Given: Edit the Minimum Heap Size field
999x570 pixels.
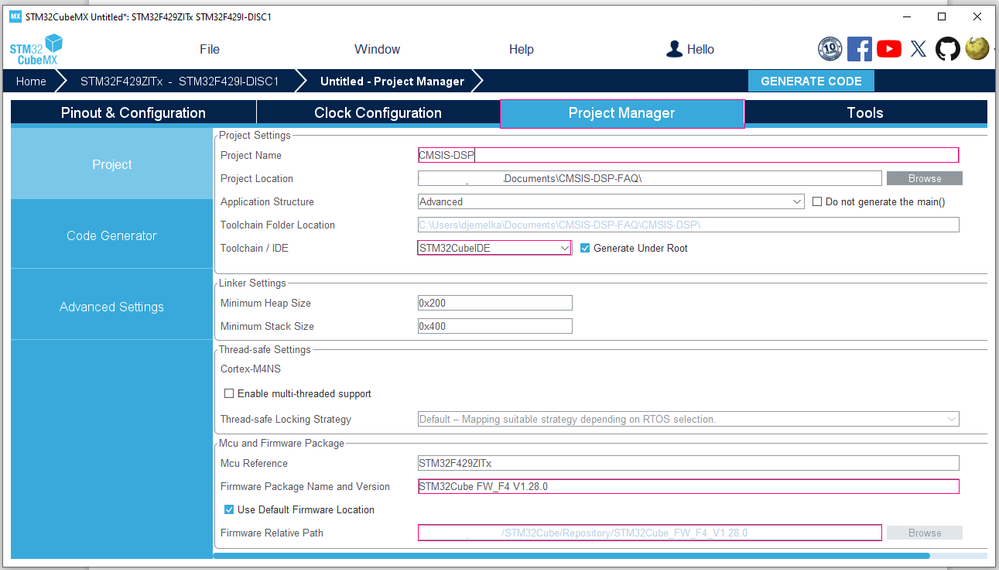Looking at the screenshot, I should [x=495, y=303].
